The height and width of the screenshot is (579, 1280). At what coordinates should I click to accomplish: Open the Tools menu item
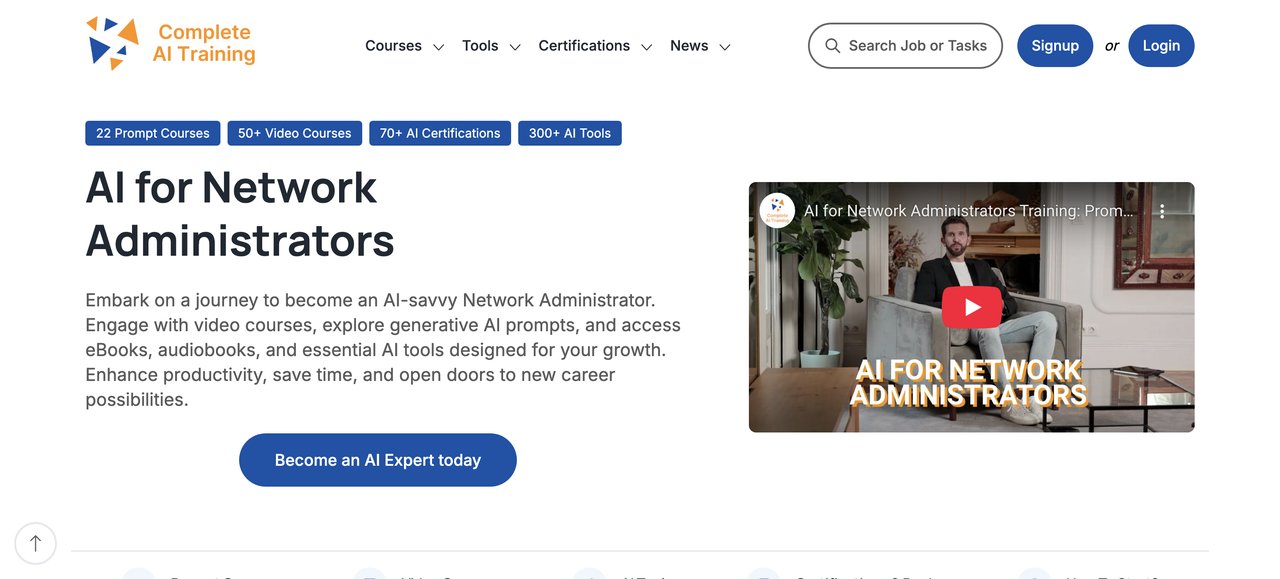click(x=480, y=46)
